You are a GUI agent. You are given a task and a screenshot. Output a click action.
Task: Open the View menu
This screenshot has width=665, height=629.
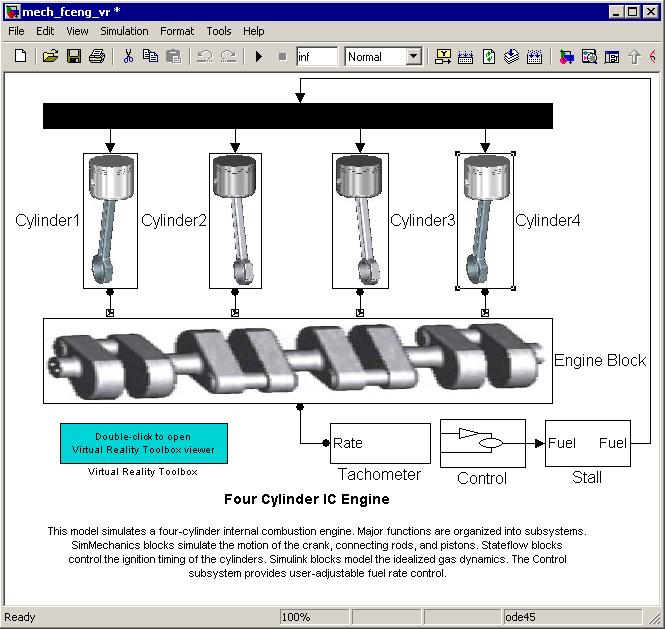coord(77,31)
